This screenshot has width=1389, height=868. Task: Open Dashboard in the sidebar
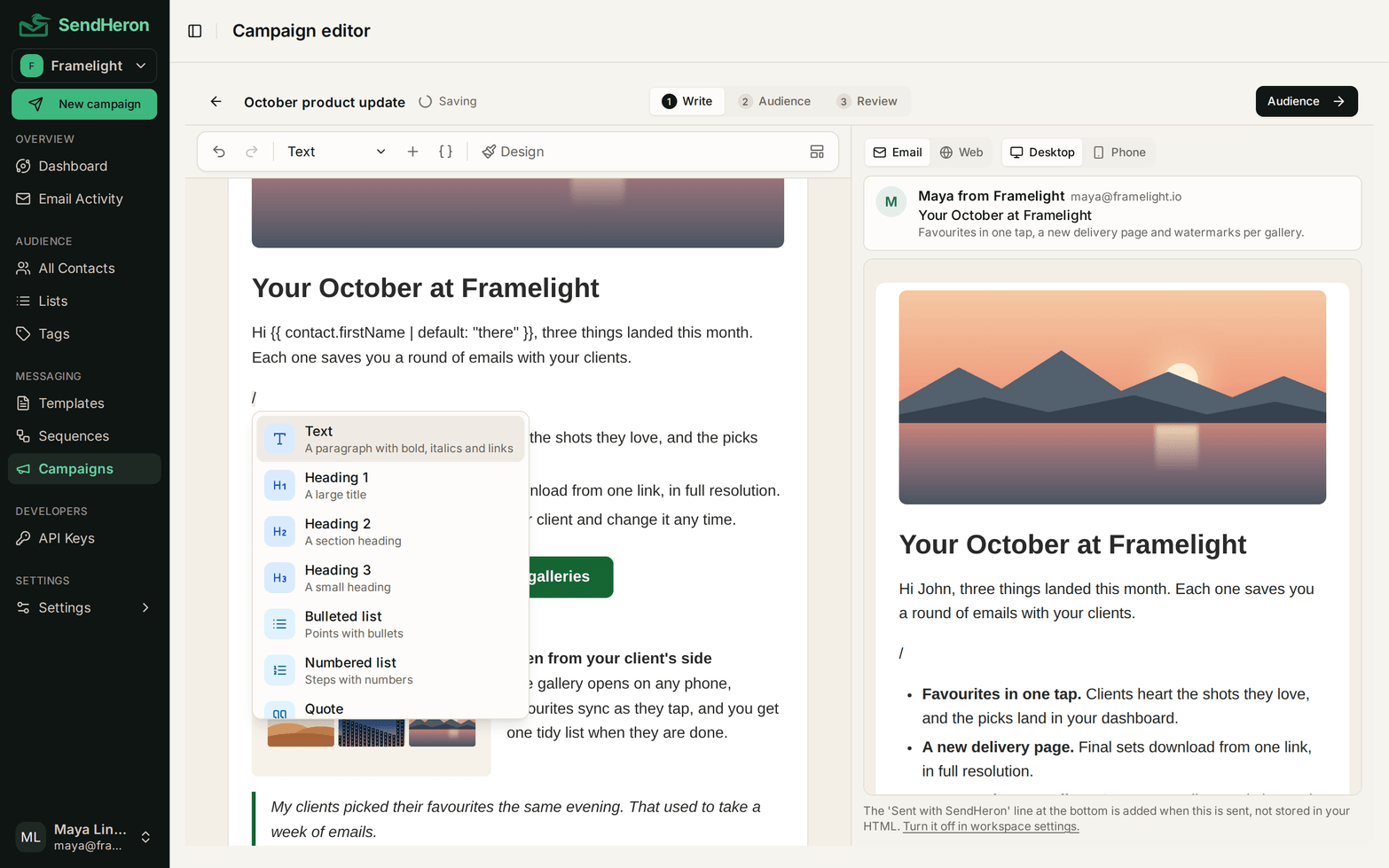pyautogui.click(x=84, y=166)
